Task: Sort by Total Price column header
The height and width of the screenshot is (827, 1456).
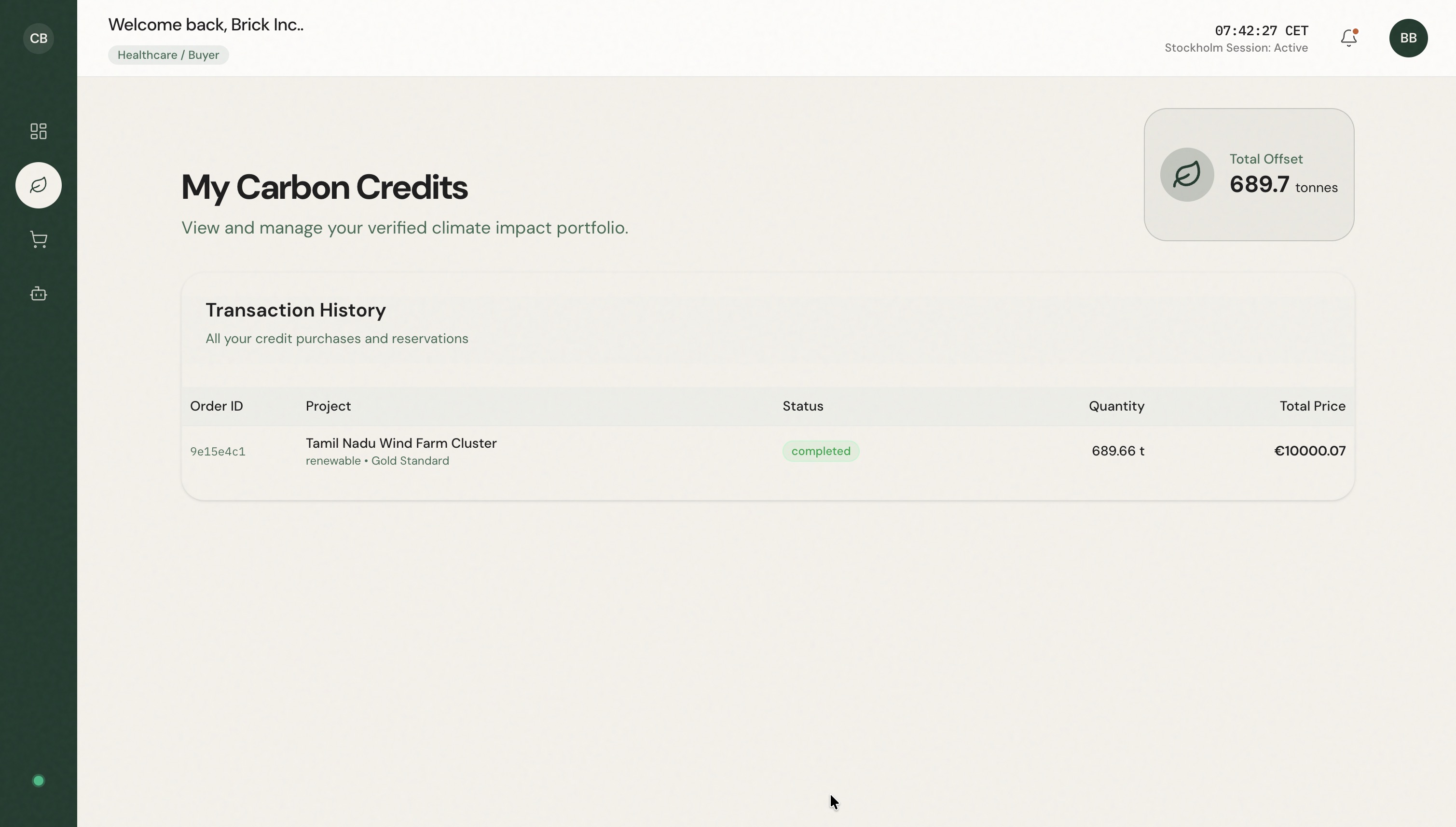Action: [x=1312, y=406]
